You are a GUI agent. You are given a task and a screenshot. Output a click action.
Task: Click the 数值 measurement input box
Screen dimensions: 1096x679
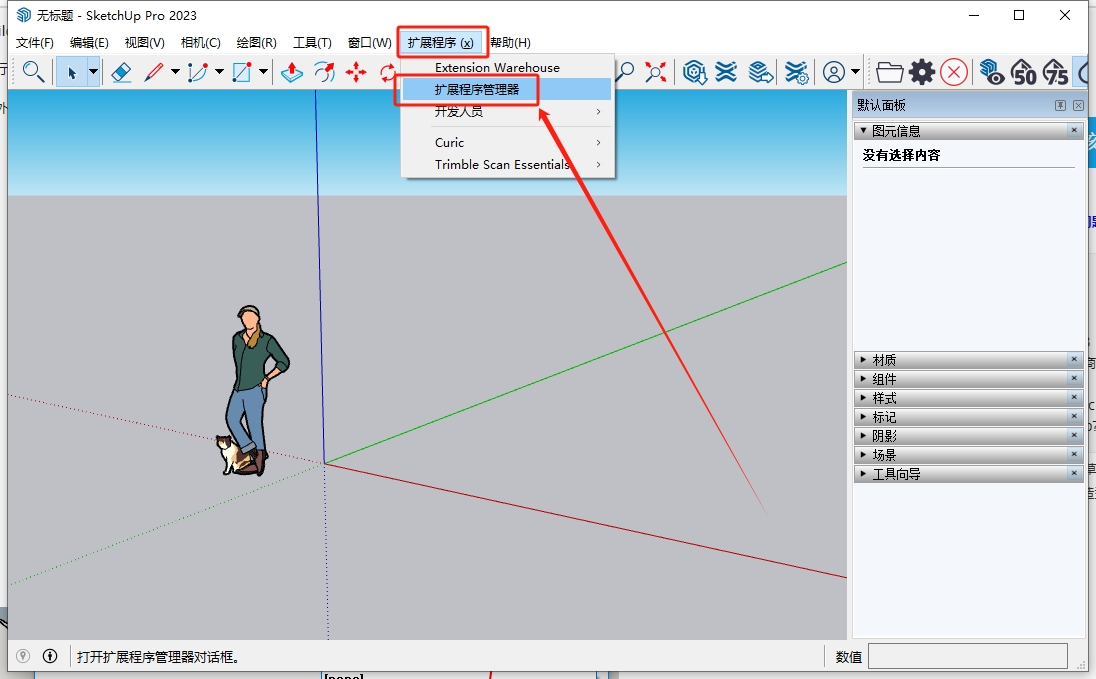pos(966,656)
